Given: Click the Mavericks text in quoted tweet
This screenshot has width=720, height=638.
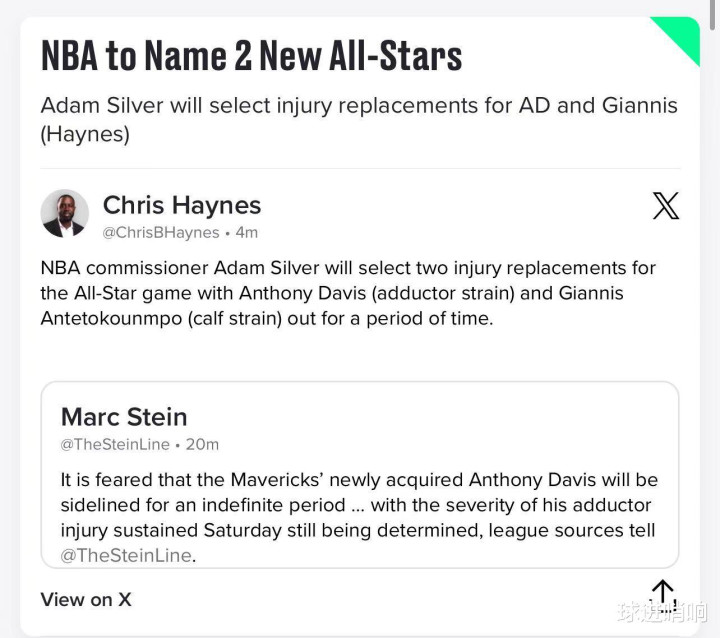Looking at the screenshot, I should [x=277, y=480].
